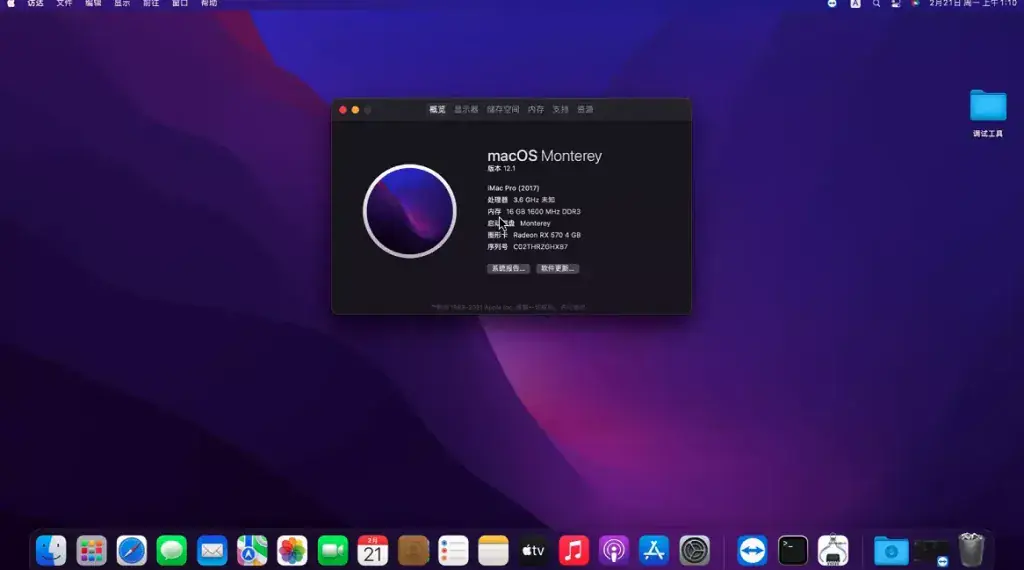This screenshot has height=570, width=1024.
Task: Click the Spotlight search icon in menu bar
Action: [876, 4]
